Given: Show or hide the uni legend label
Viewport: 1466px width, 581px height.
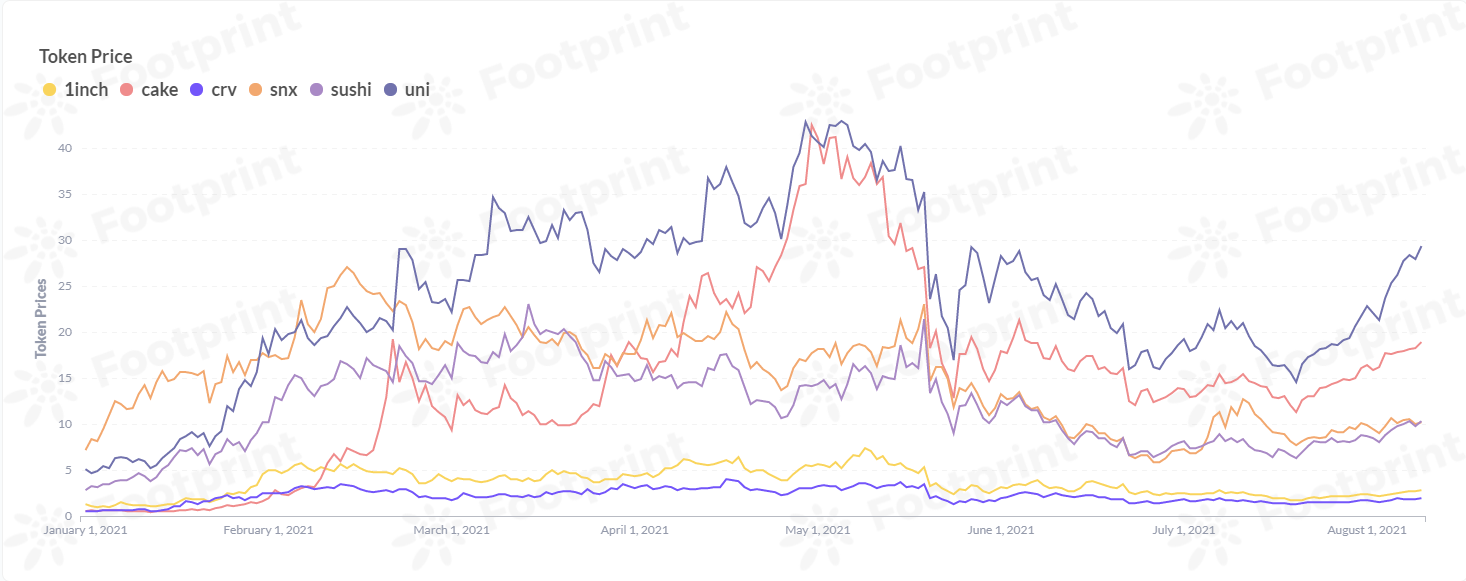Looking at the screenshot, I should click(x=417, y=90).
